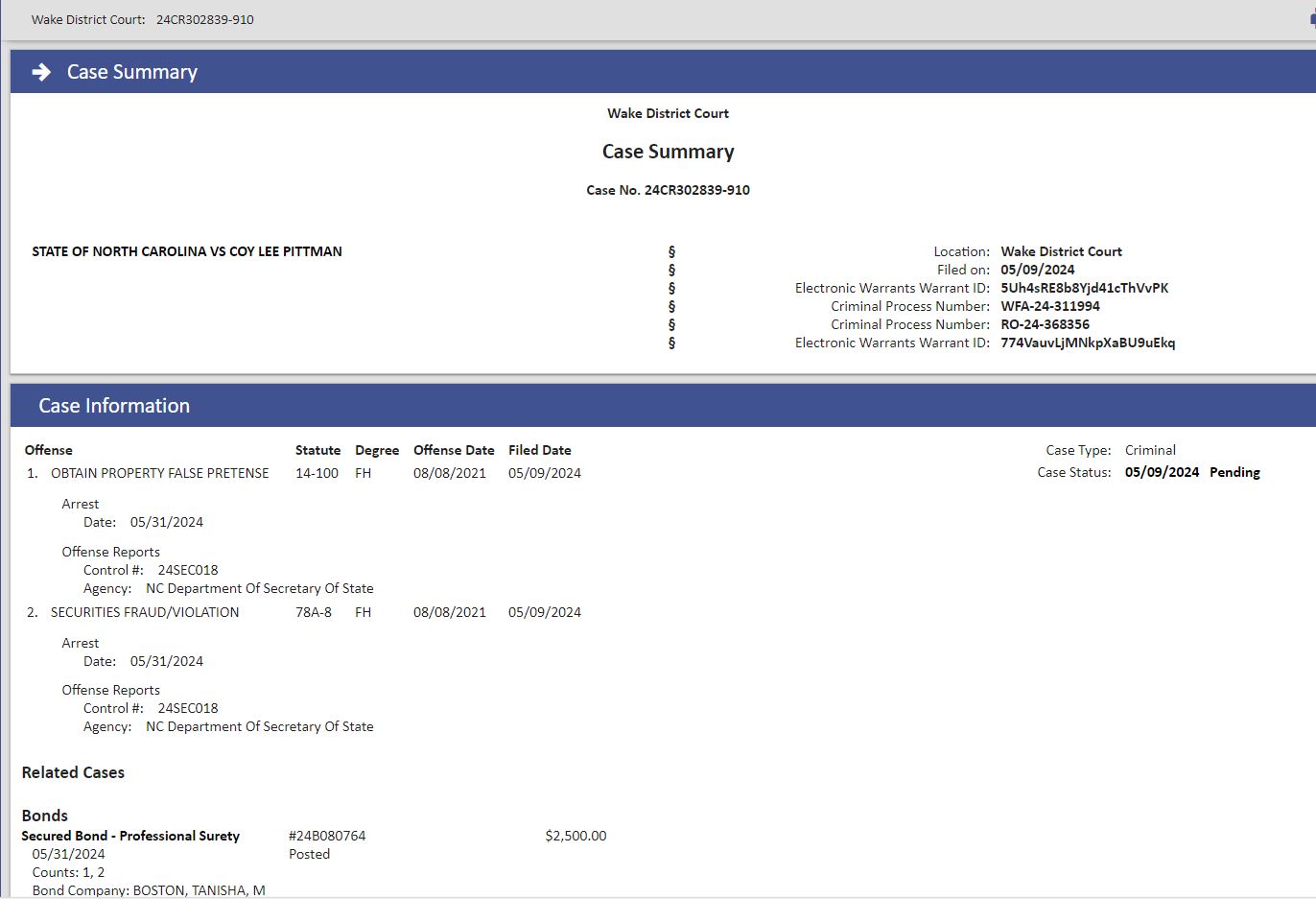Click the Related Cases heading

[73, 772]
